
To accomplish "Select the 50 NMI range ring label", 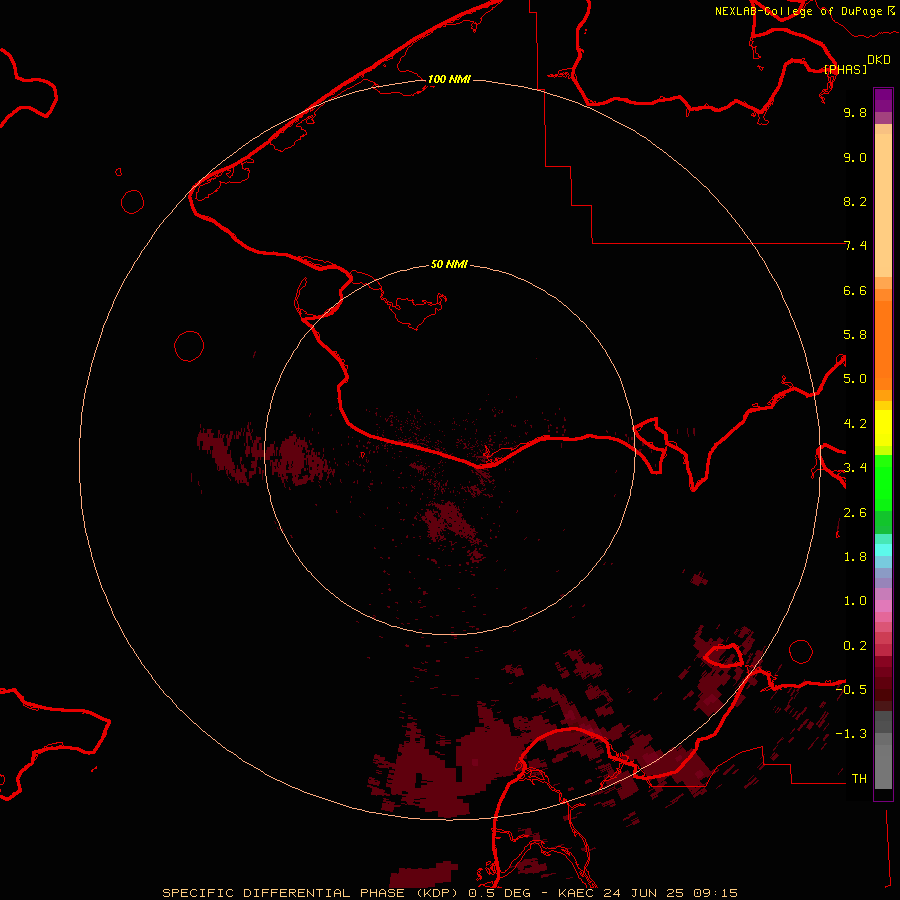I will coord(449,264).
